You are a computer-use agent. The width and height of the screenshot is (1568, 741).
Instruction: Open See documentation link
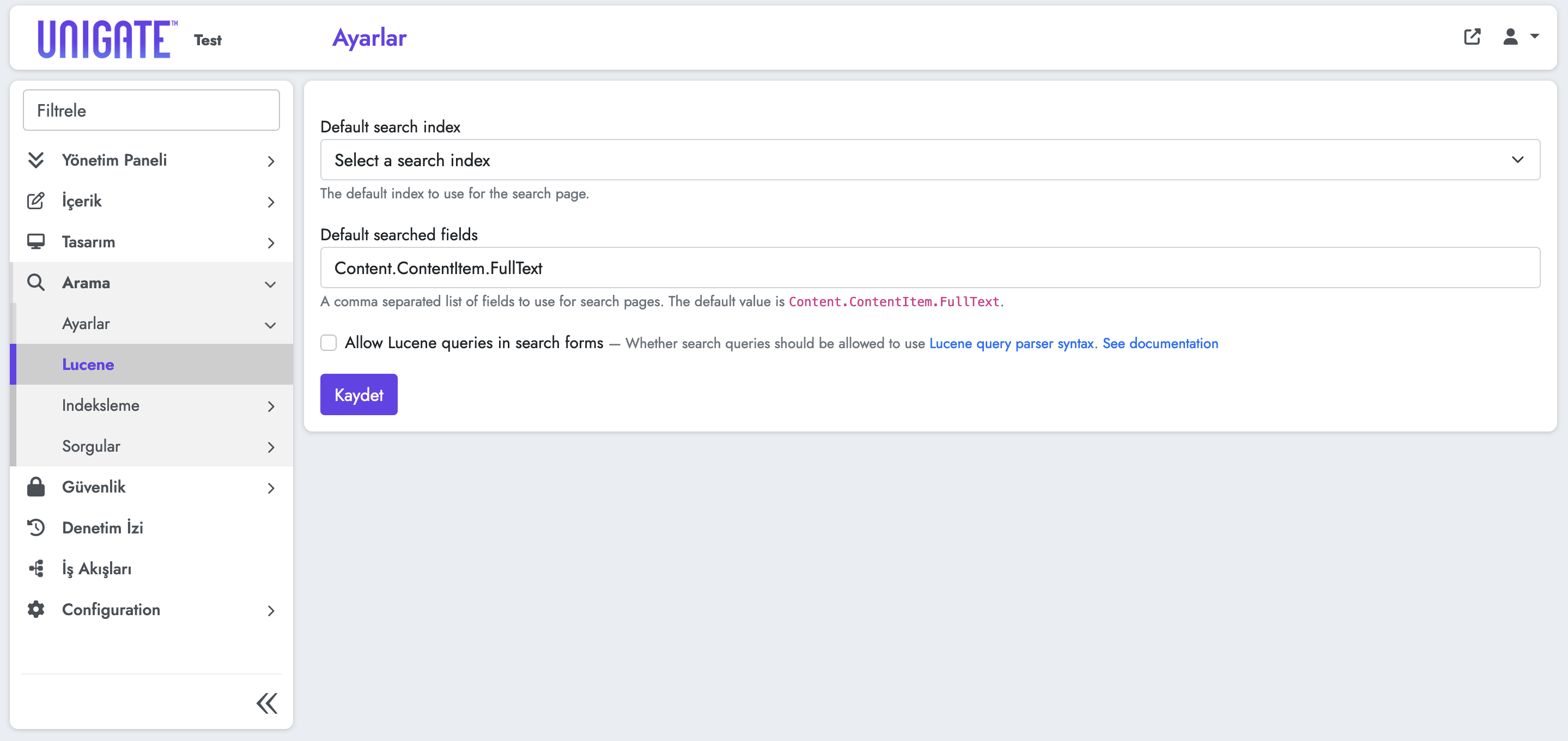[1160, 343]
